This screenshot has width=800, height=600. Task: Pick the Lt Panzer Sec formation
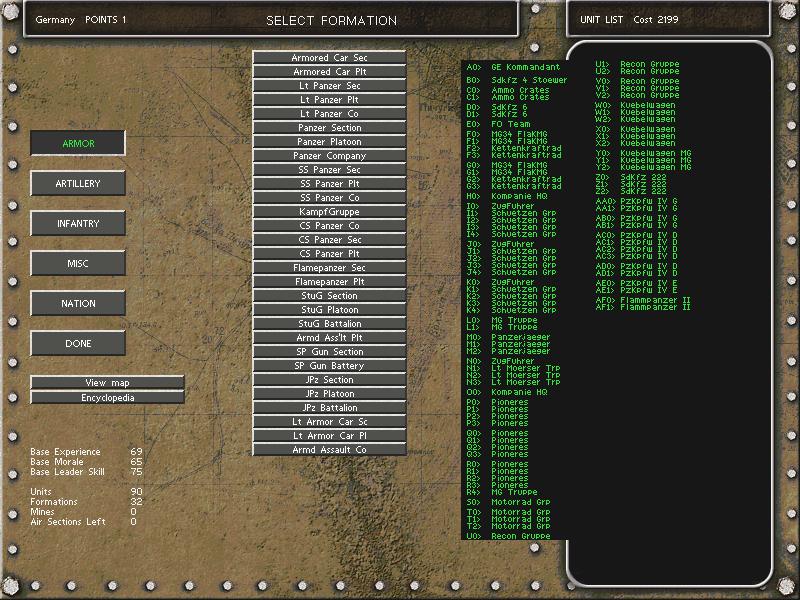coord(329,86)
